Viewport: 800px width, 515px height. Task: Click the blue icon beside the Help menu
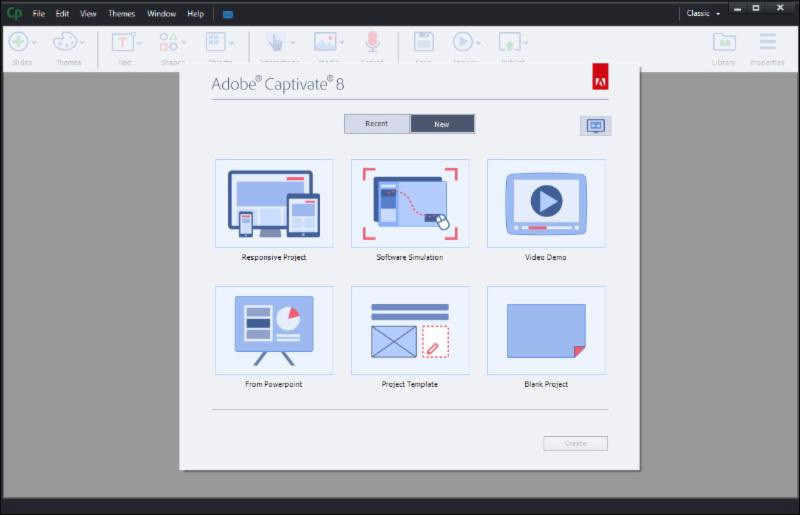coord(228,14)
